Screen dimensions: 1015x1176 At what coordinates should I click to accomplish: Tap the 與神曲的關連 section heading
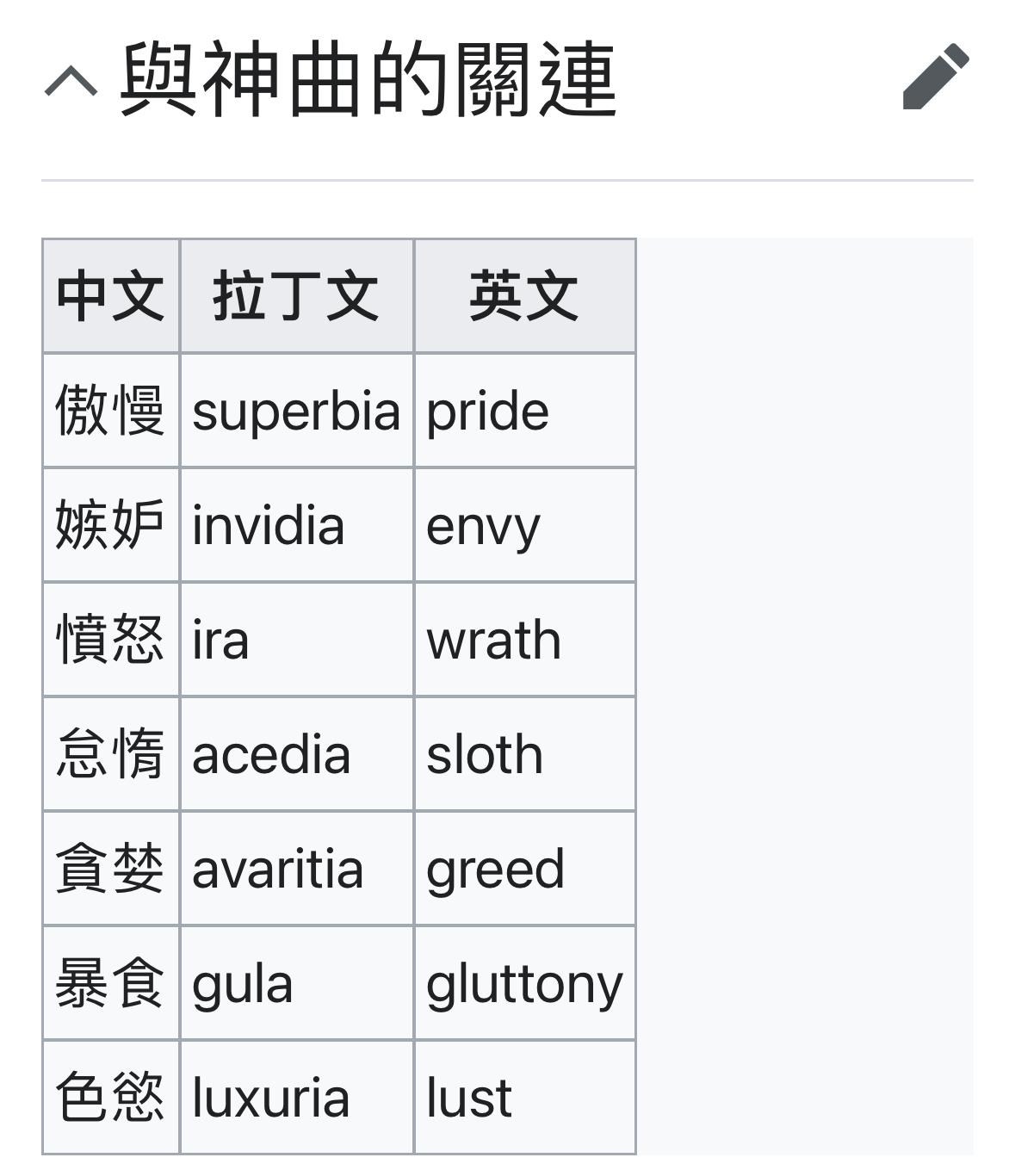coord(368,80)
